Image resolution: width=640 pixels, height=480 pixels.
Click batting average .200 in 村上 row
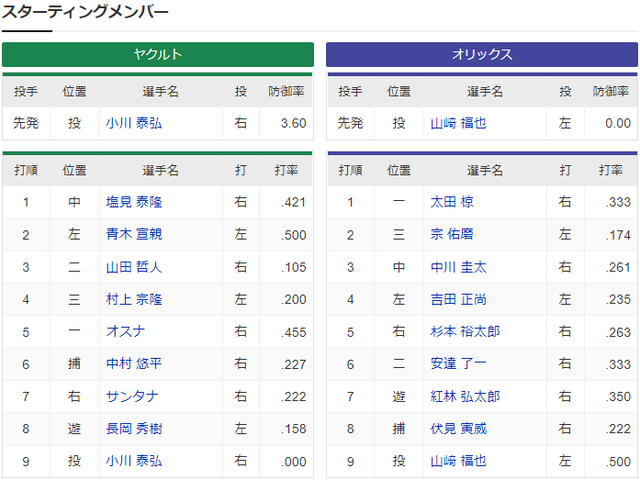(x=293, y=300)
